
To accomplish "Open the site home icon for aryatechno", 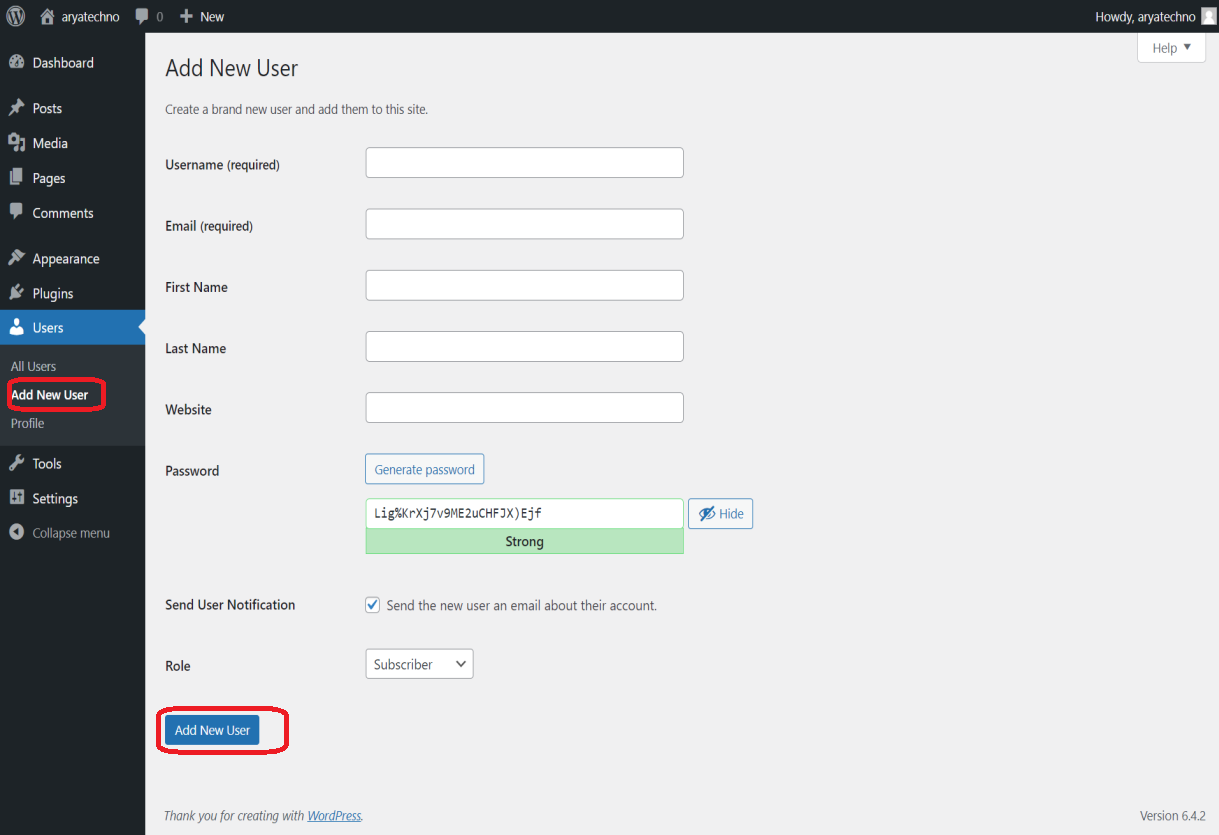I will click(x=47, y=16).
